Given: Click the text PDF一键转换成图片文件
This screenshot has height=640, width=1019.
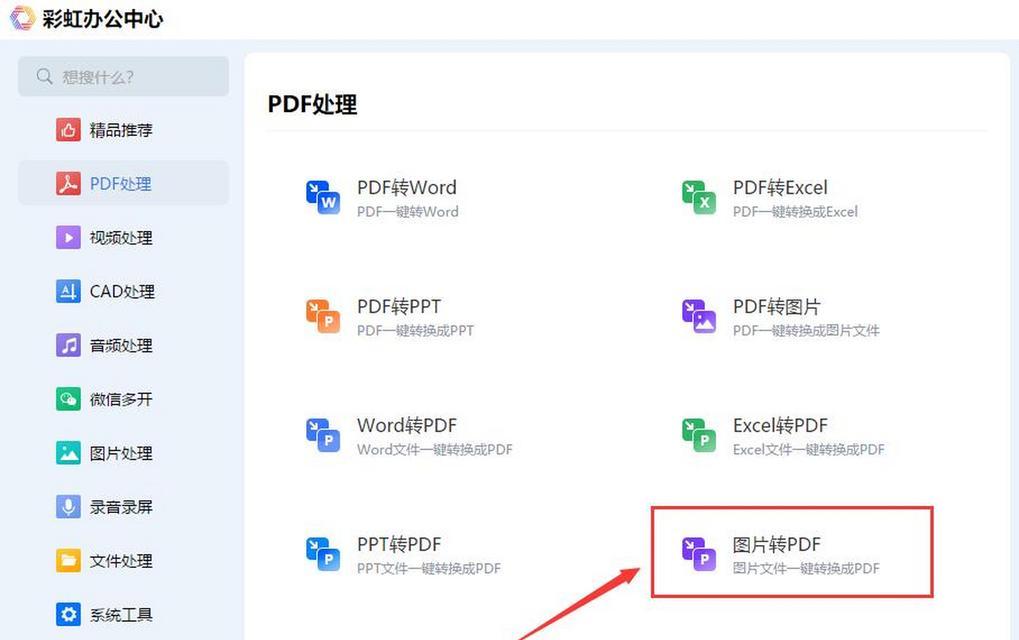Looking at the screenshot, I should pos(806,331).
